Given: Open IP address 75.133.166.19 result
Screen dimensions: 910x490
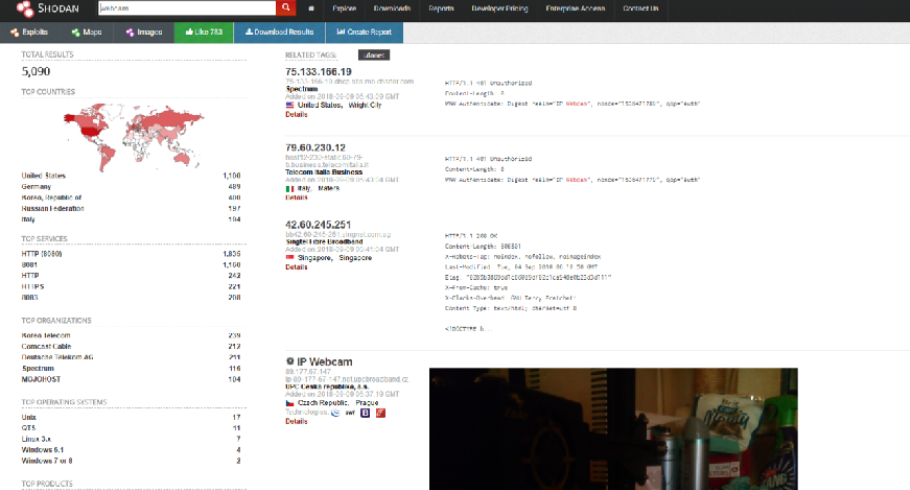Looking at the screenshot, I should [x=319, y=71].
